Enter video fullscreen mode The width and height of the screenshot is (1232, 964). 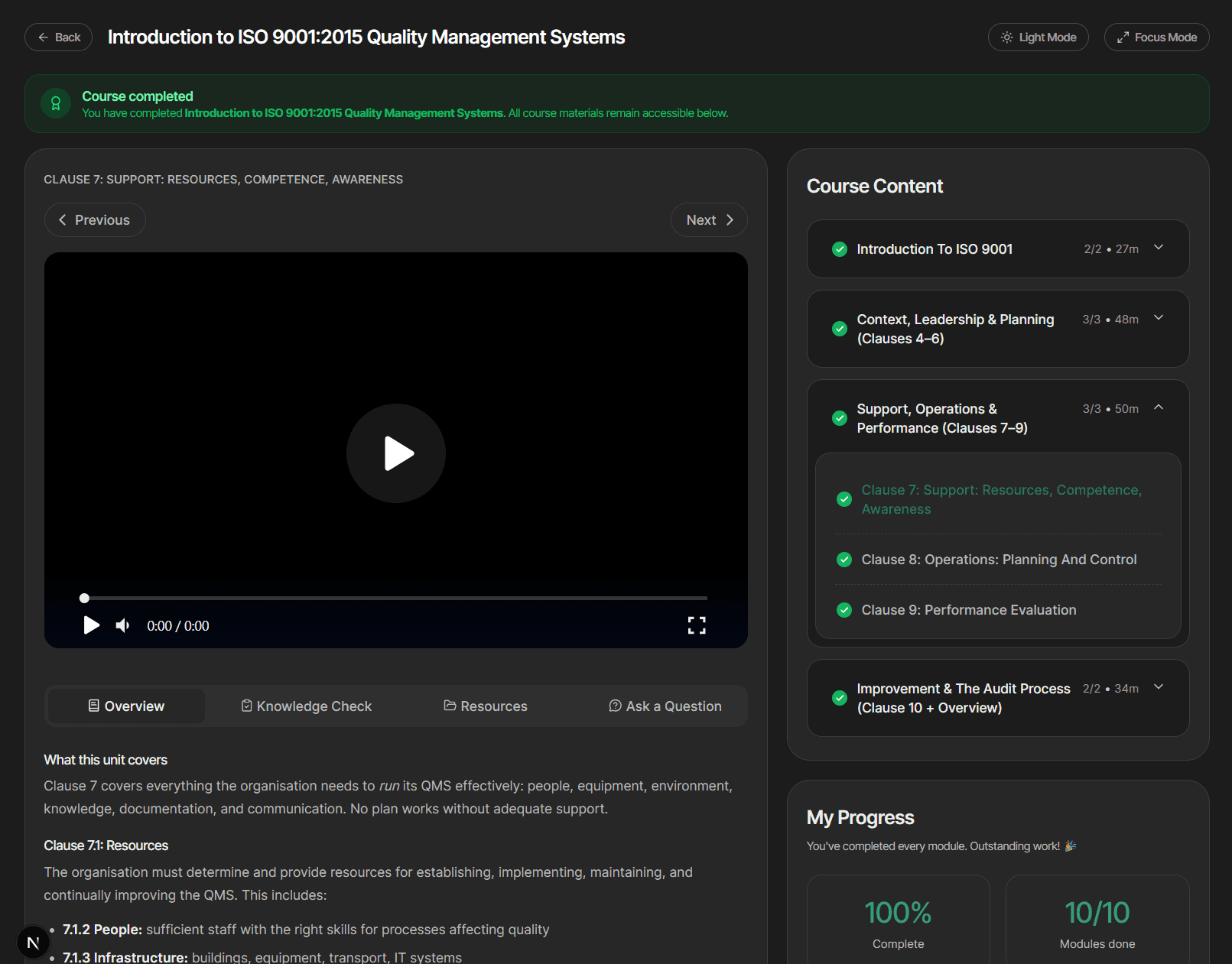pos(697,625)
